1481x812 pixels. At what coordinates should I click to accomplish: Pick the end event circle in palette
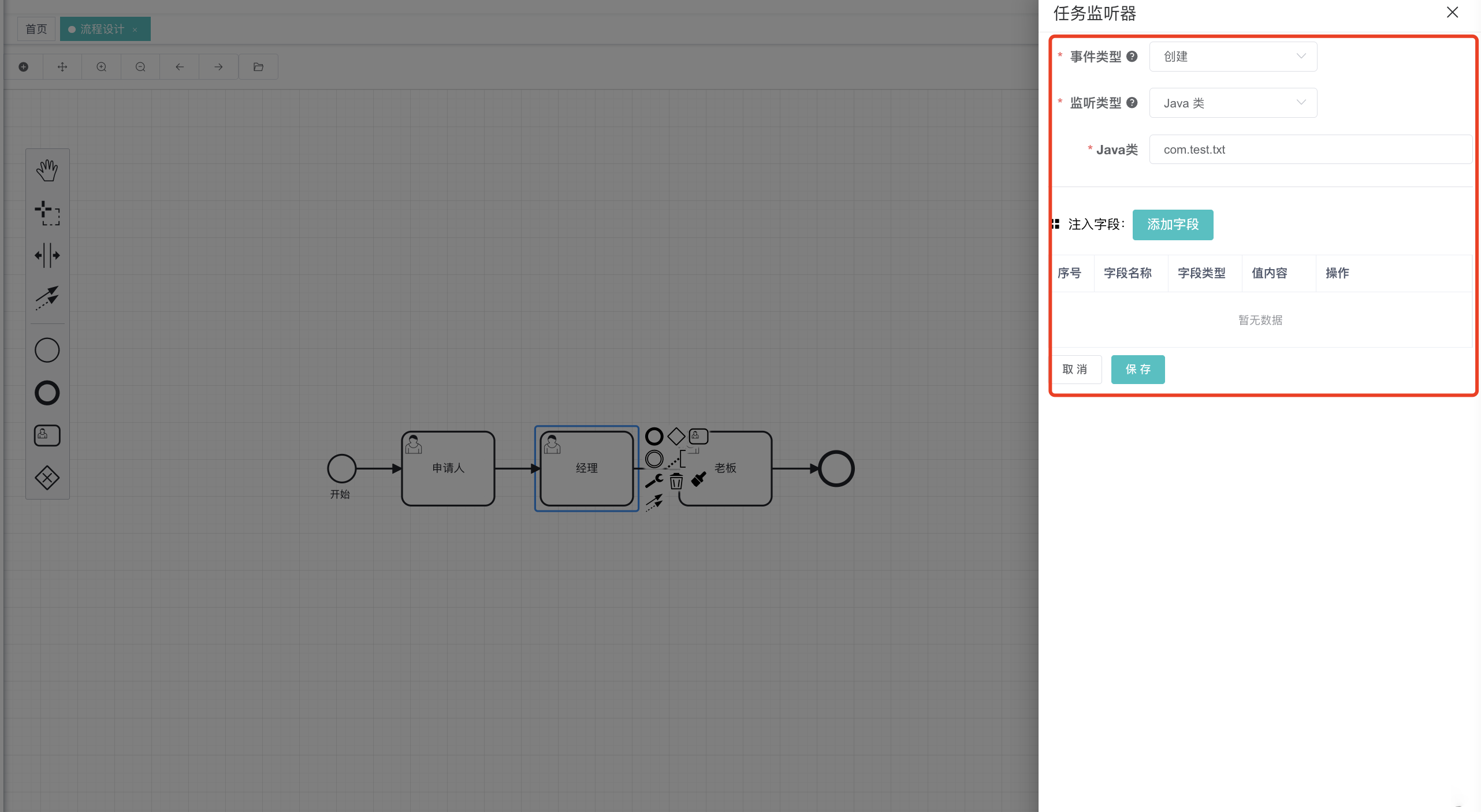47,393
